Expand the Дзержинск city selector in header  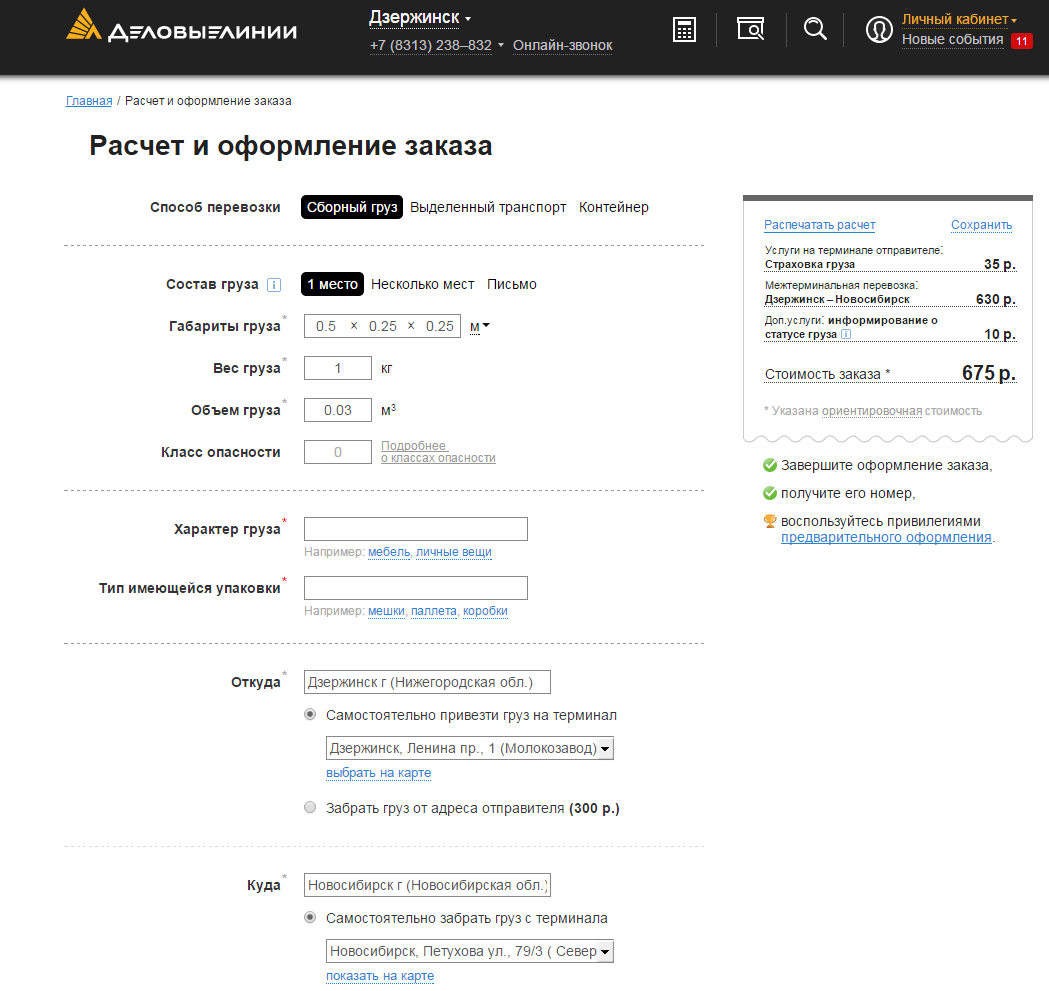click(x=419, y=18)
